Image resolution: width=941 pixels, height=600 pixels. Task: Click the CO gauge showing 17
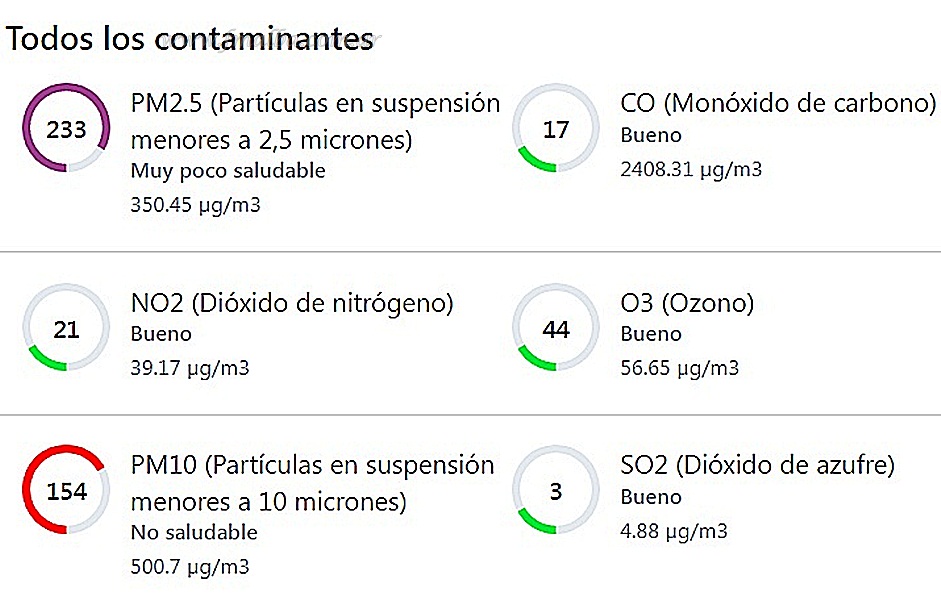tap(556, 129)
